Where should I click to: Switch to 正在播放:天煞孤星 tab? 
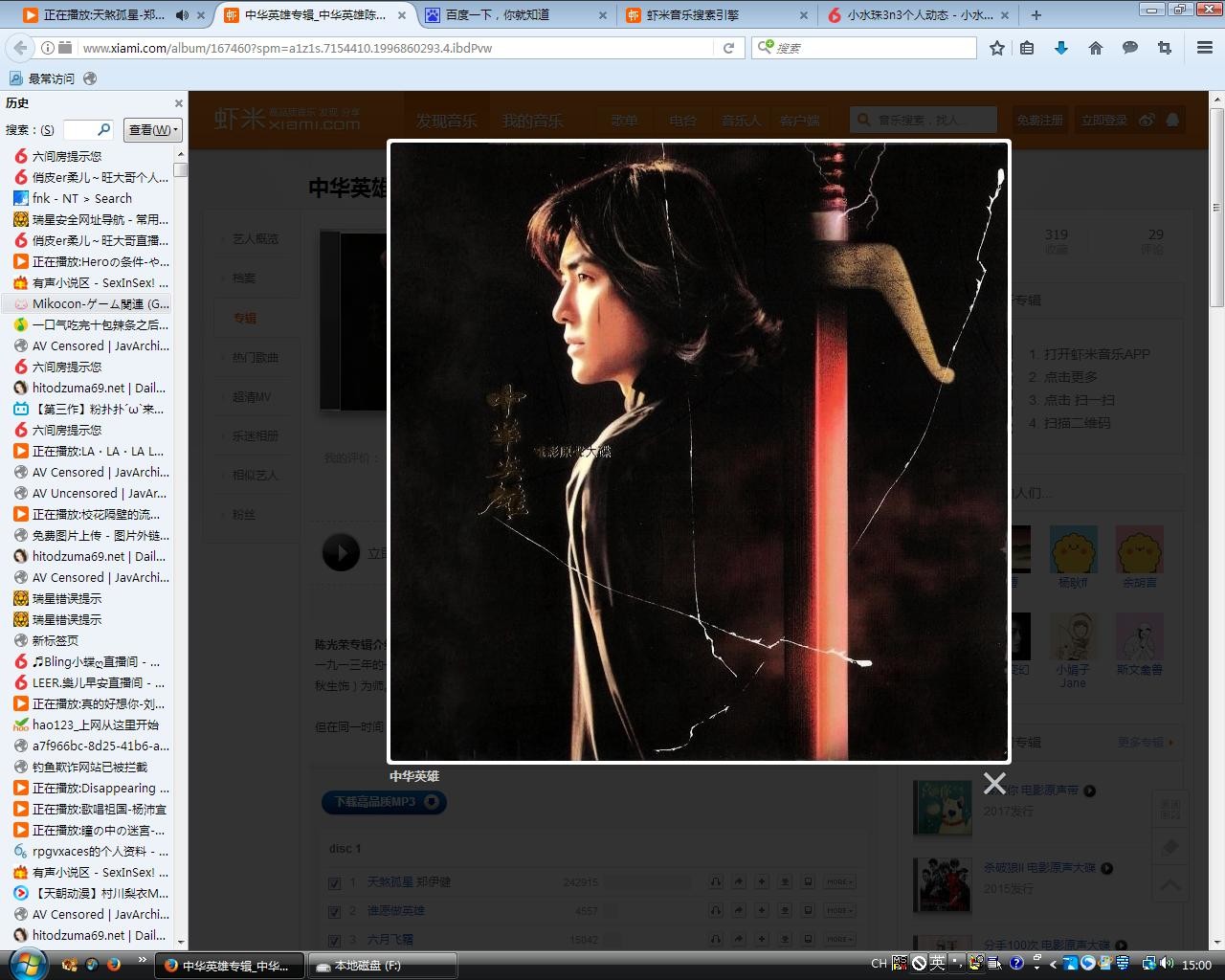[x=107, y=15]
